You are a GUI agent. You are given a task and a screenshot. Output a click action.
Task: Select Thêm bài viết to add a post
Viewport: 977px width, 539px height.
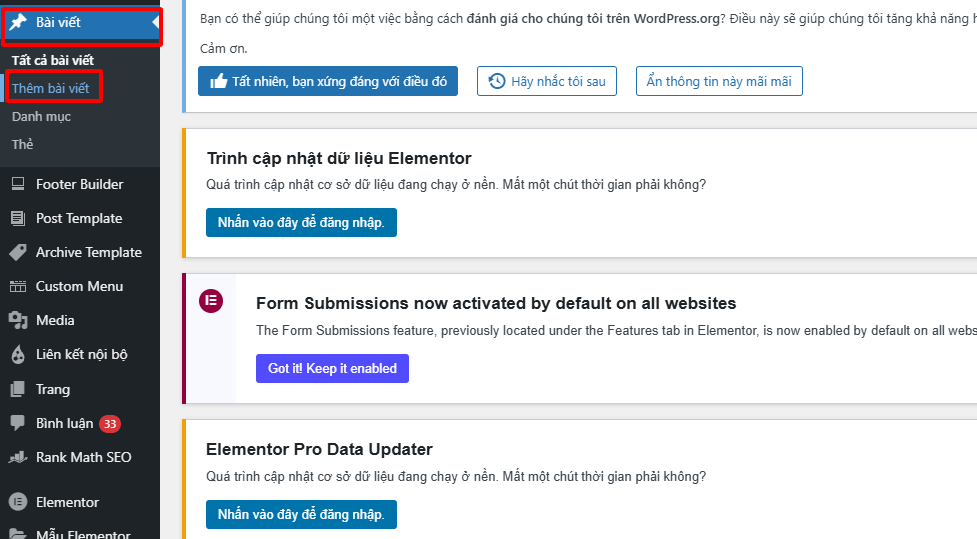tap(50, 88)
